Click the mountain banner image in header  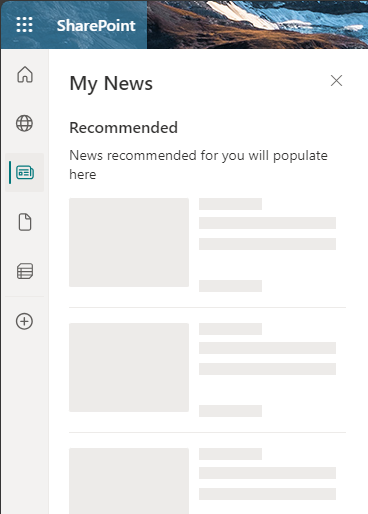[257, 25]
